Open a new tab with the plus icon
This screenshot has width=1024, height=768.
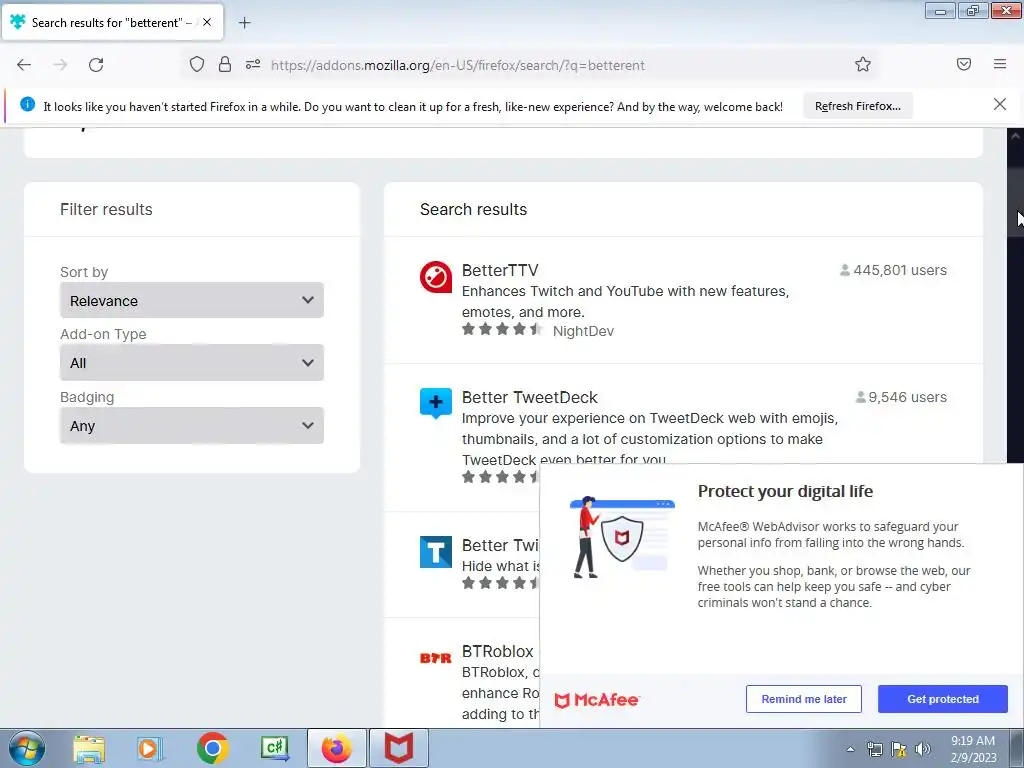244,23
